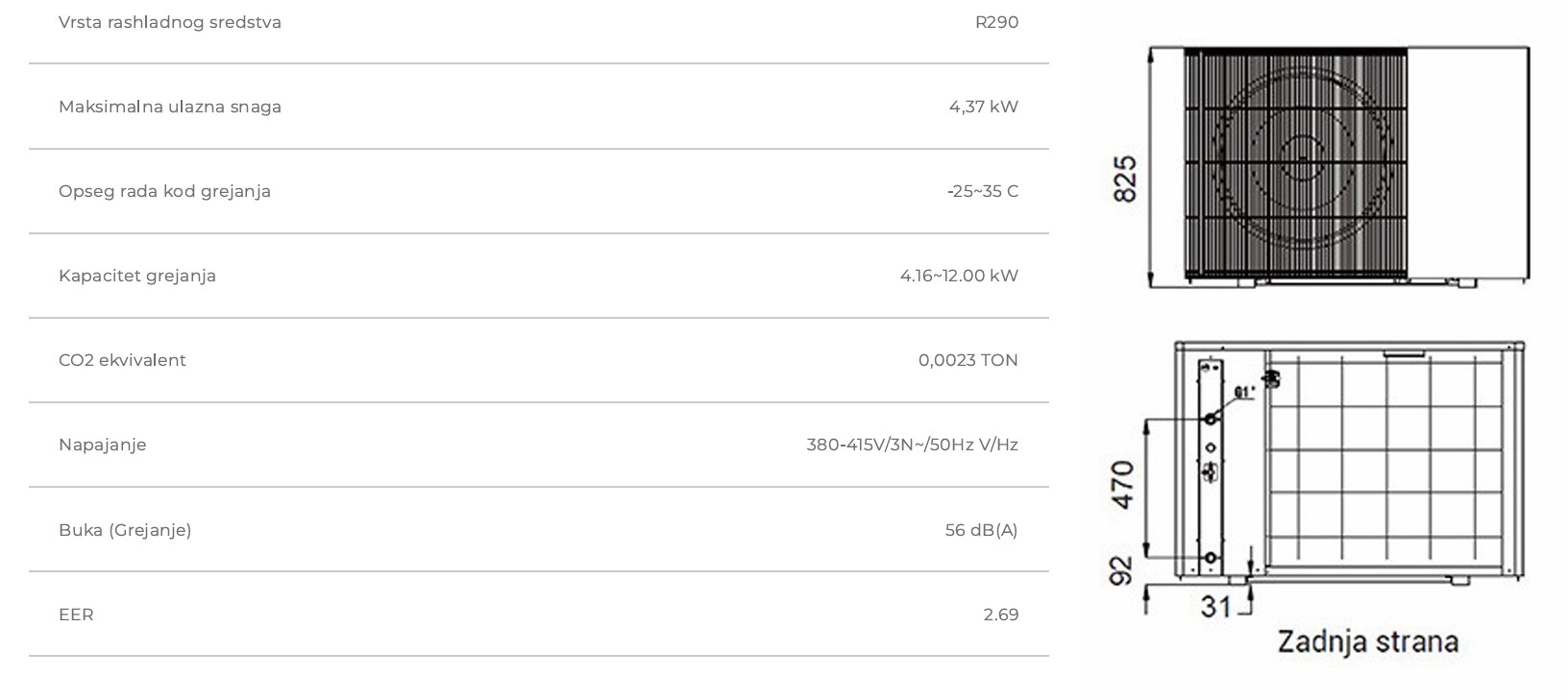The image size is (1568, 700).
Task: Click the 'CO2 ekvivalent' label
Action: [122, 360]
